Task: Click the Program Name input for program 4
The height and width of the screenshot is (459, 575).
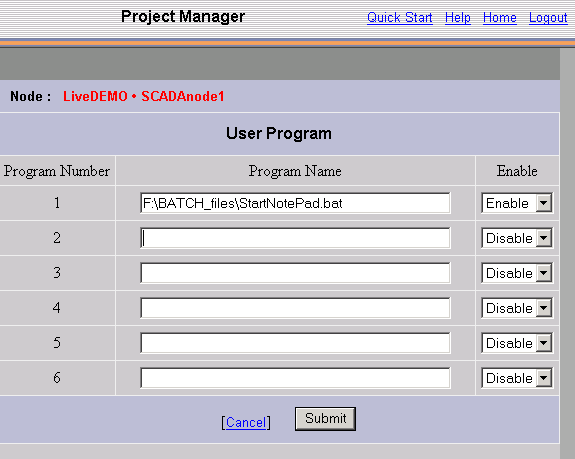Action: point(295,308)
